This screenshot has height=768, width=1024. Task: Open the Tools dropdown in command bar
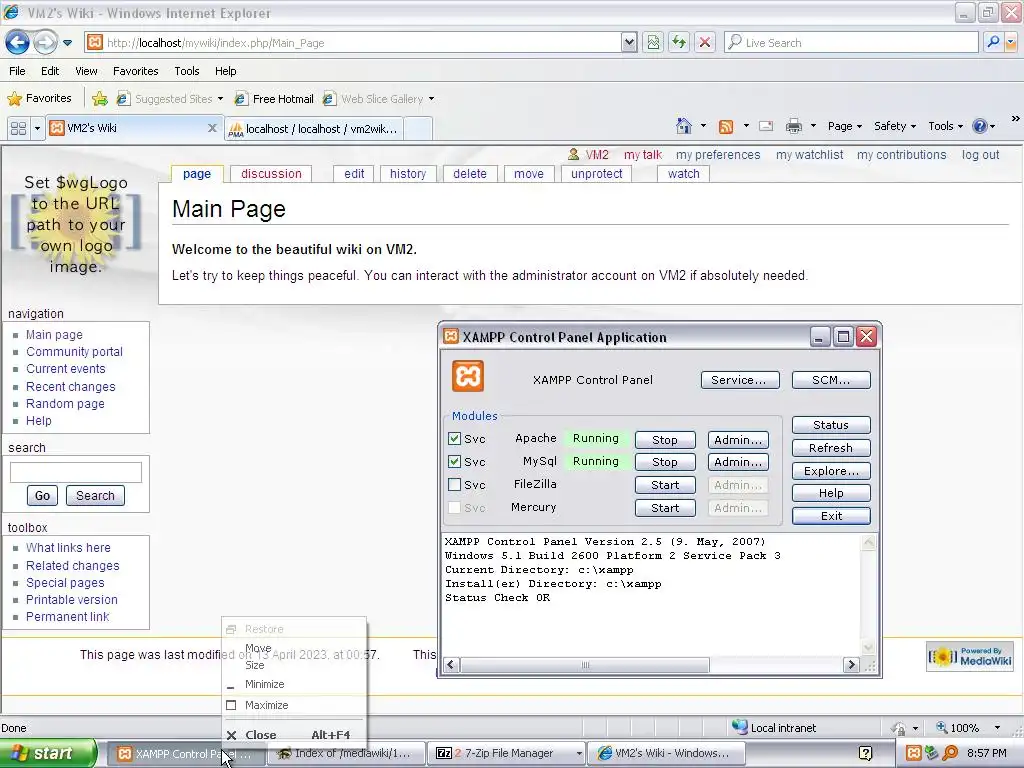(x=945, y=126)
